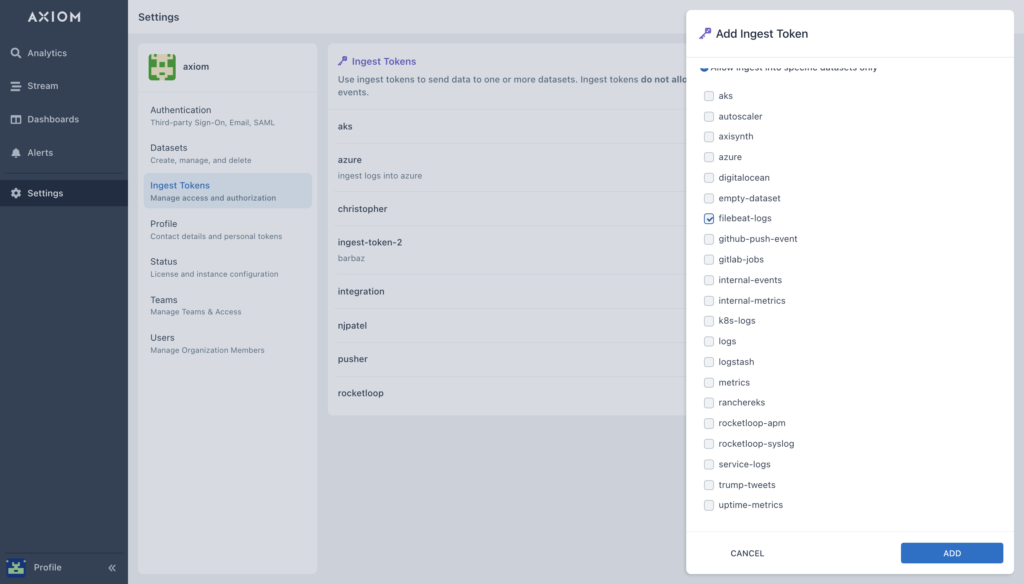Check the aks dataset checkbox
The width and height of the screenshot is (1024, 584).
tap(709, 96)
